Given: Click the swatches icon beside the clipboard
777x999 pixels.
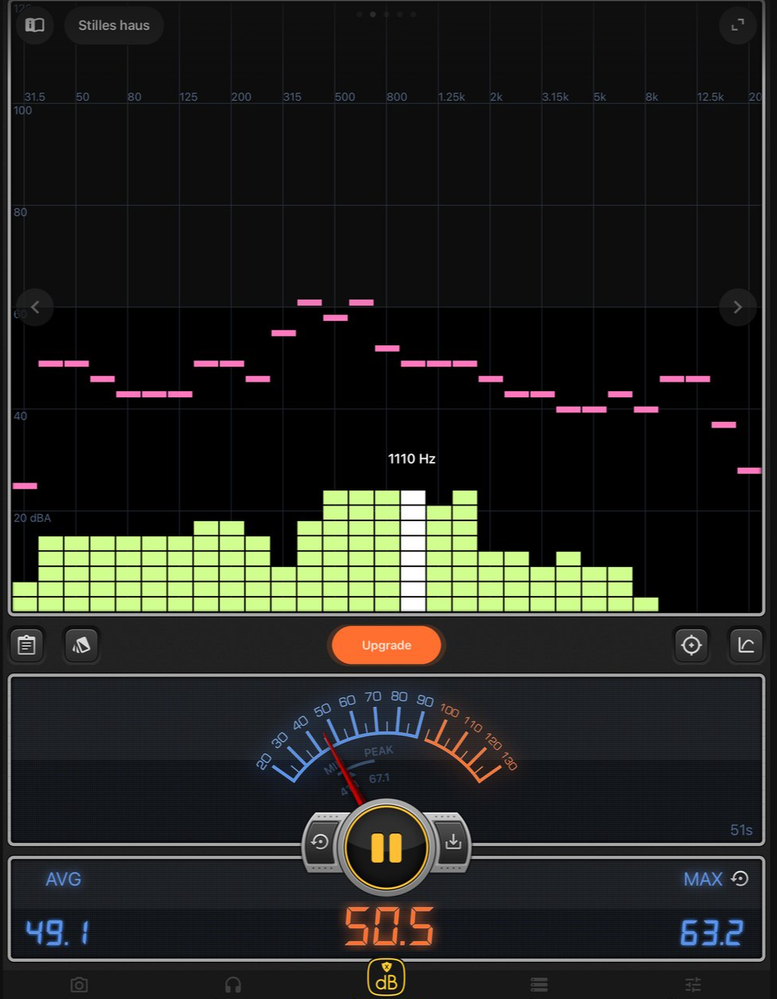Looking at the screenshot, I should tap(81, 645).
